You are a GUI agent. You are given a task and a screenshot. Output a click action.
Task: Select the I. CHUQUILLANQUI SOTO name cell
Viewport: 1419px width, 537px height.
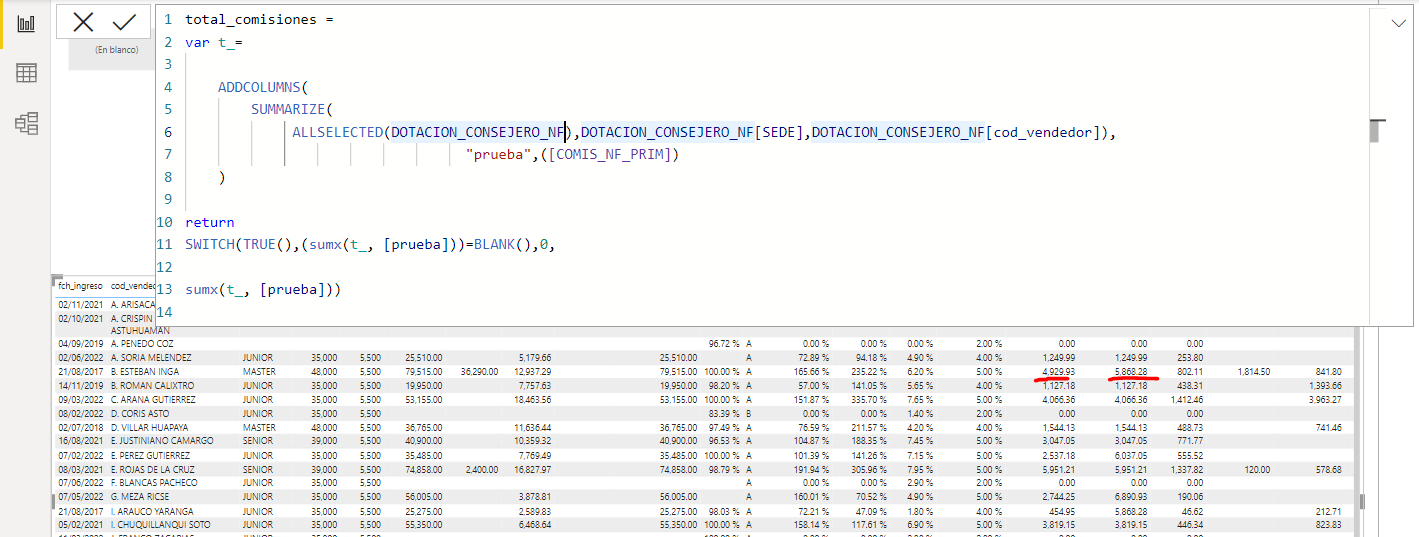click(x=159, y=525)
